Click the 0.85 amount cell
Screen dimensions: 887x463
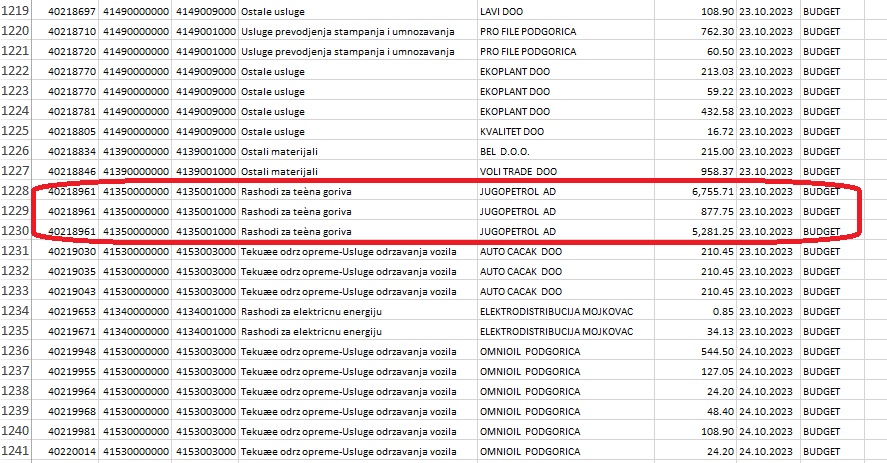tap(695, 311)
